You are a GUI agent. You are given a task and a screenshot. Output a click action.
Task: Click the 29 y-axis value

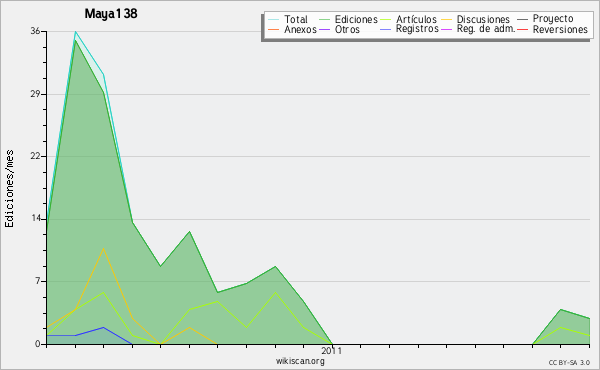[x=36, y=94]
